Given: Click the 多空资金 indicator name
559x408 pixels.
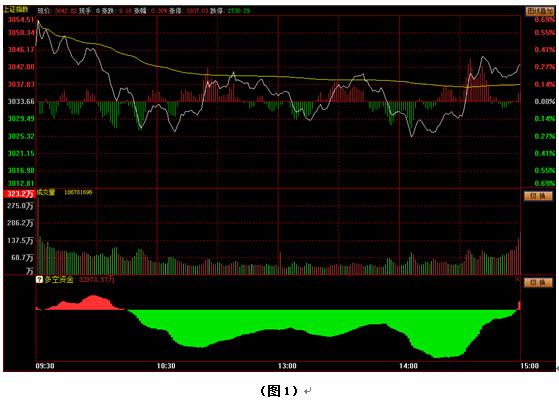Looking at the screenshot, I should [59, 280].
